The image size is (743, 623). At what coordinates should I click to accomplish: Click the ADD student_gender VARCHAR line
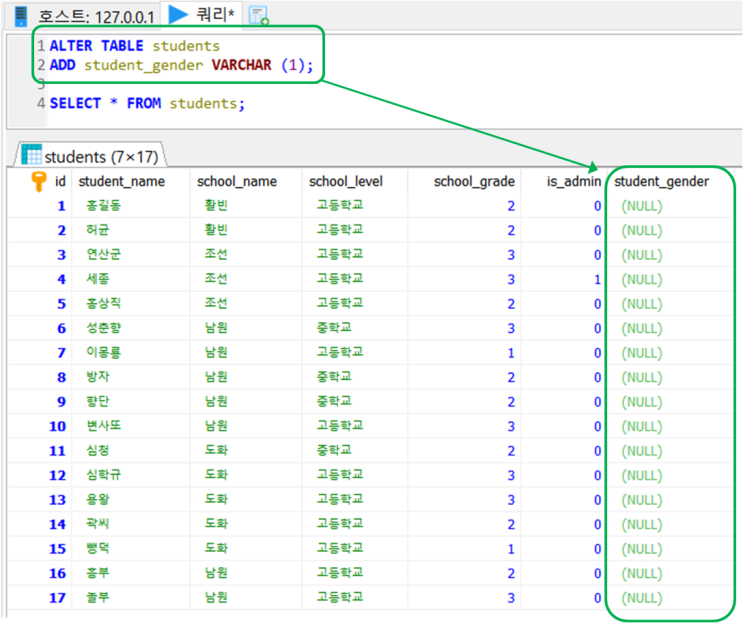[x=181, y=65]
